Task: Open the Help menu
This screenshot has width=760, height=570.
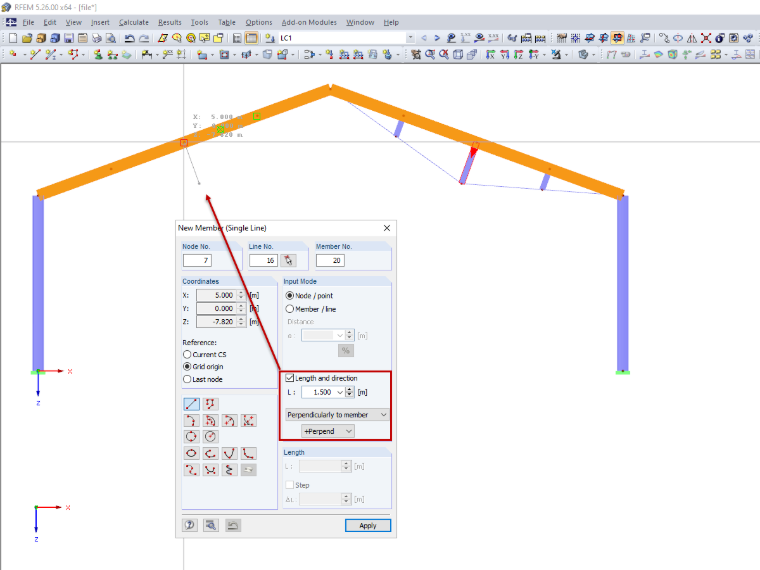Action: pyautogui.click(x=391, y=22)
